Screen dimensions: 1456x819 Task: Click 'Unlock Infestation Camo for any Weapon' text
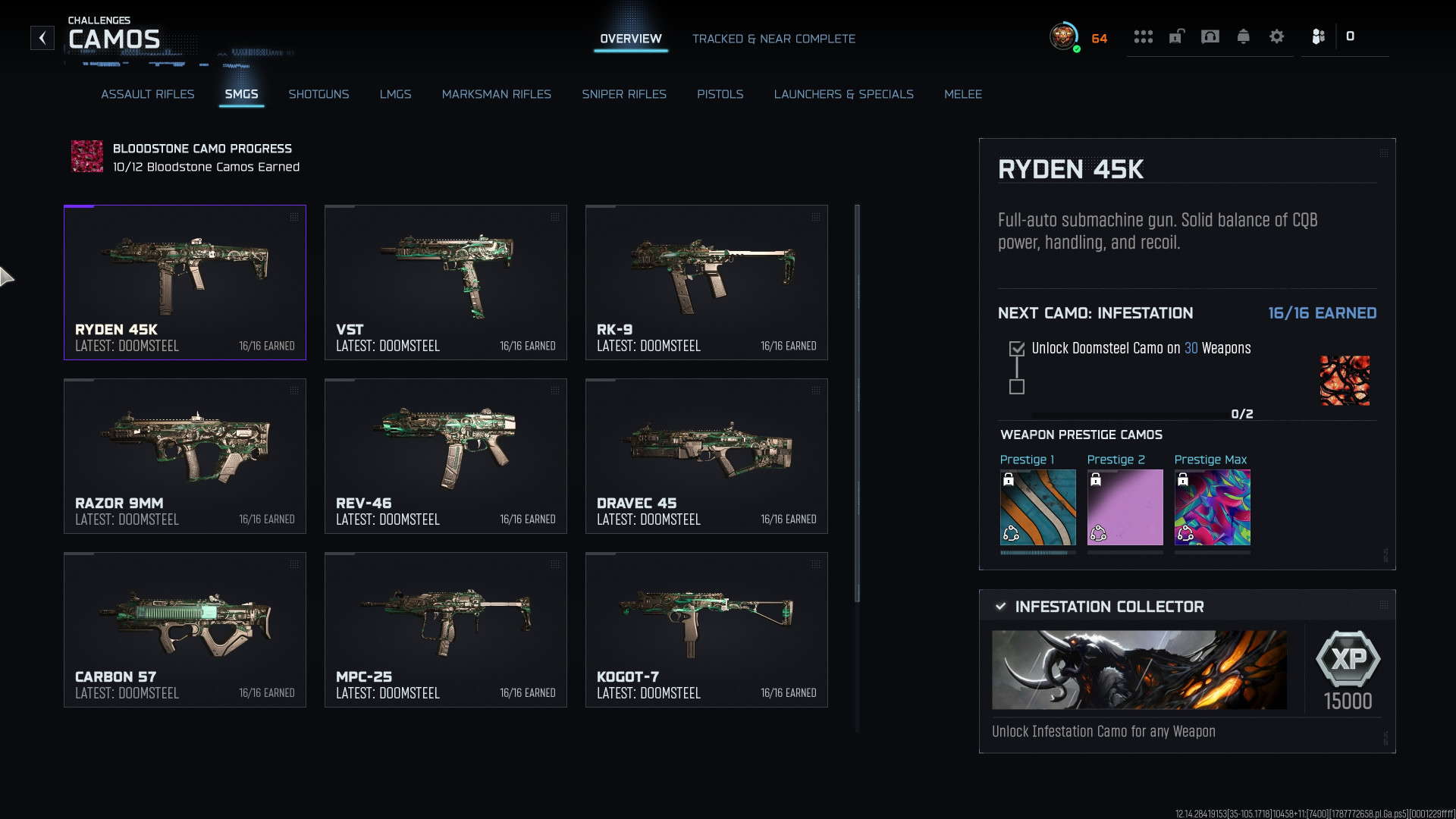pyautogui.click(x=1103, y=732)
